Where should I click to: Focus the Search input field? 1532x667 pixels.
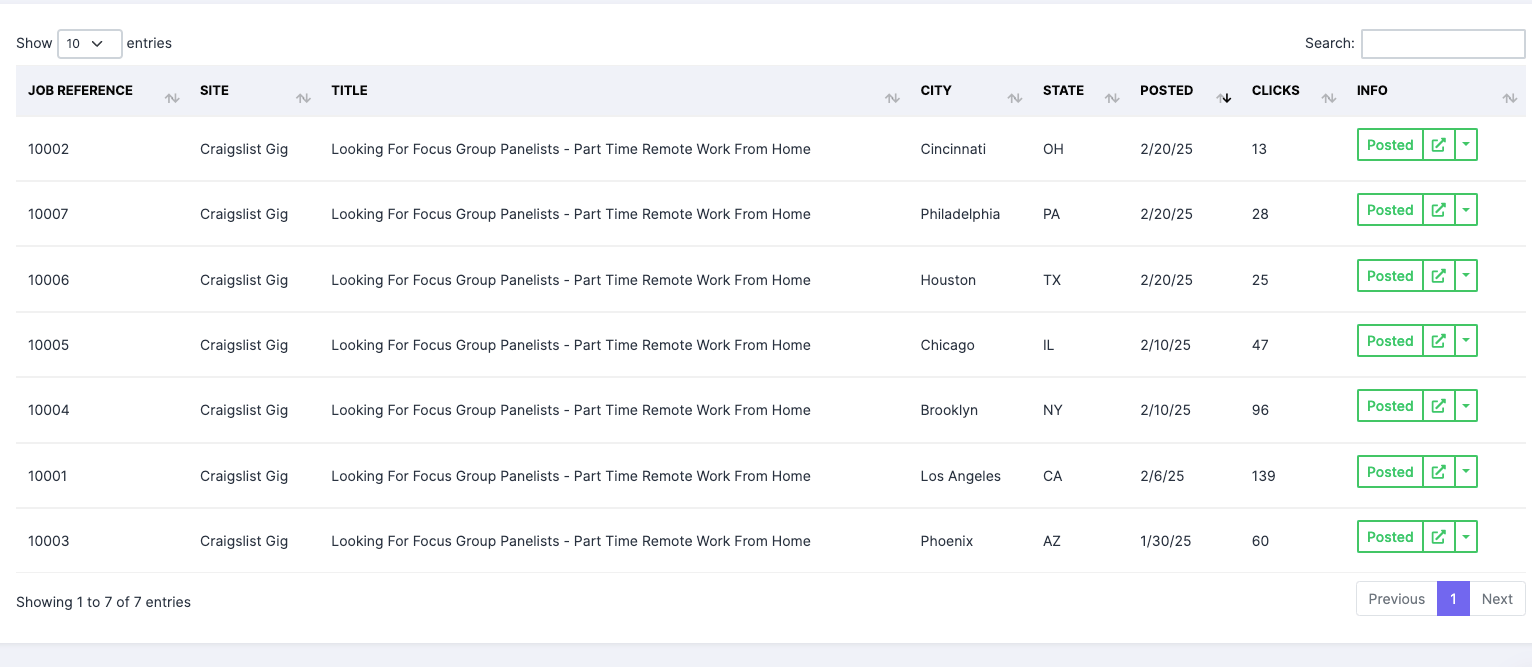click(1443, 44)
